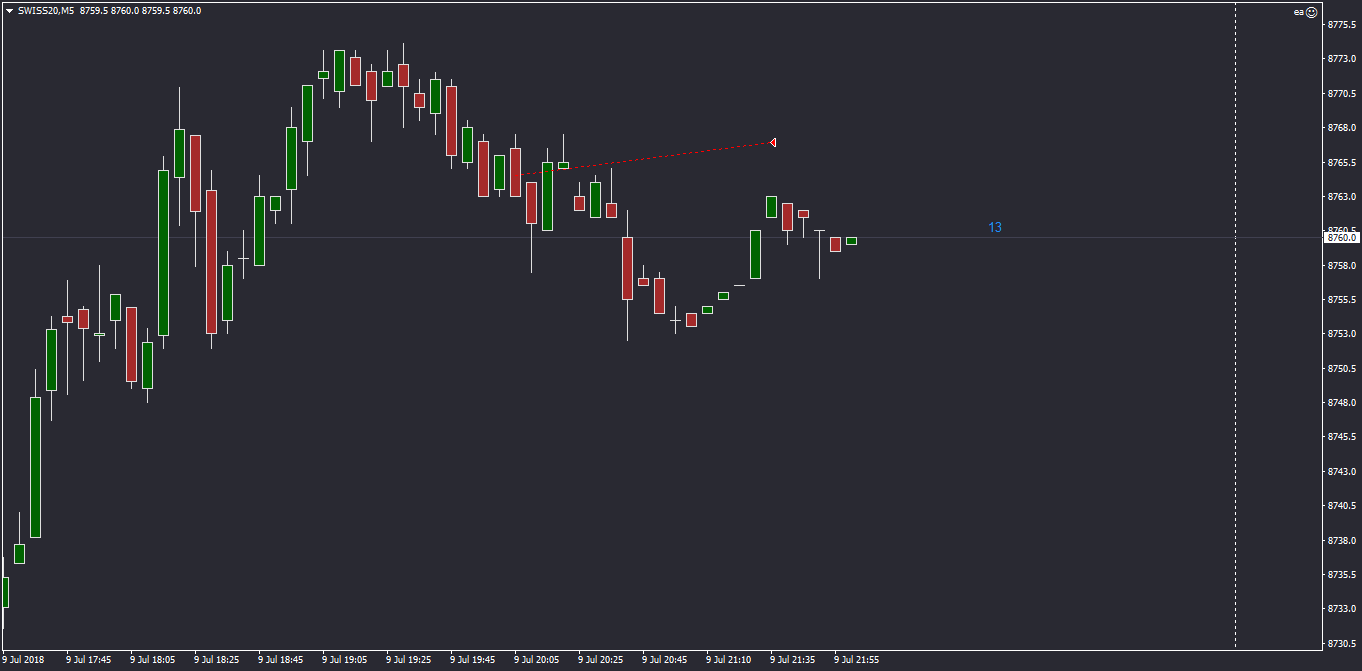Click time axis label 9 Jul 20:05

pyautogui.click(x=537, y=660)
